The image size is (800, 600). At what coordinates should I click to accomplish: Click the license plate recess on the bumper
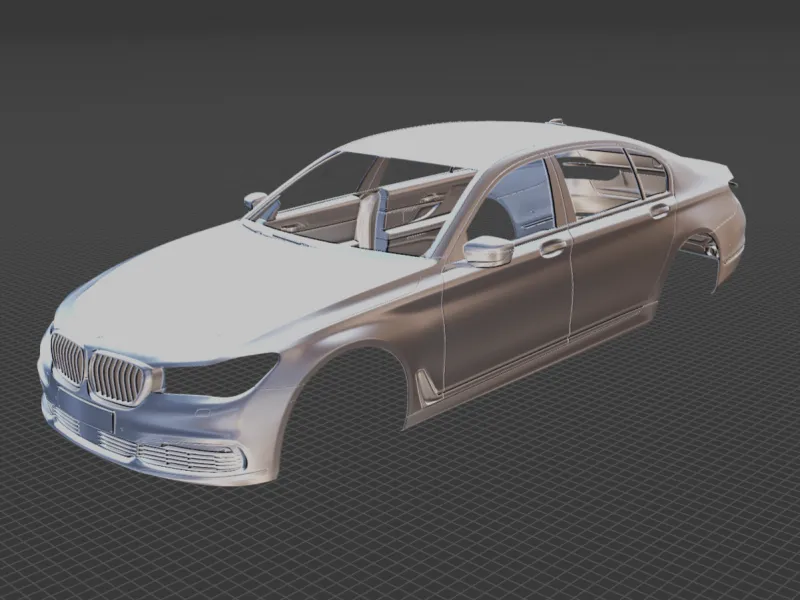coord(85,409)
